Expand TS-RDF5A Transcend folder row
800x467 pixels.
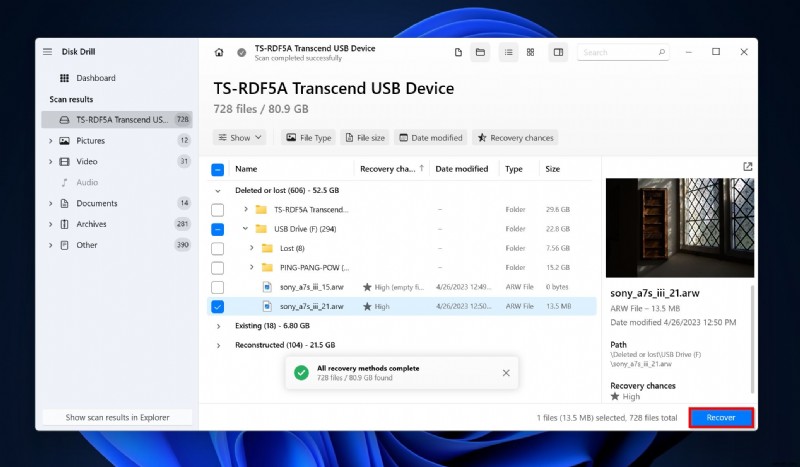click(245, 209)
